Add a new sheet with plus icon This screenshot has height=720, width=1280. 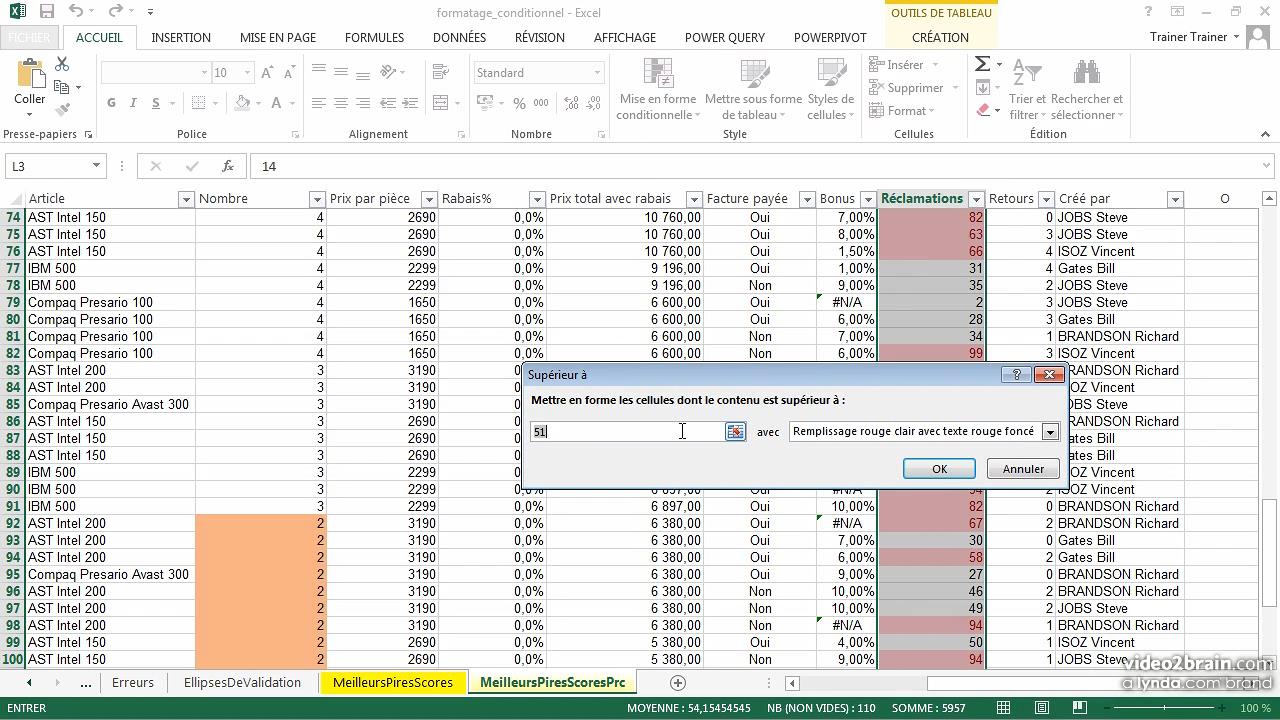click(677, 683)
